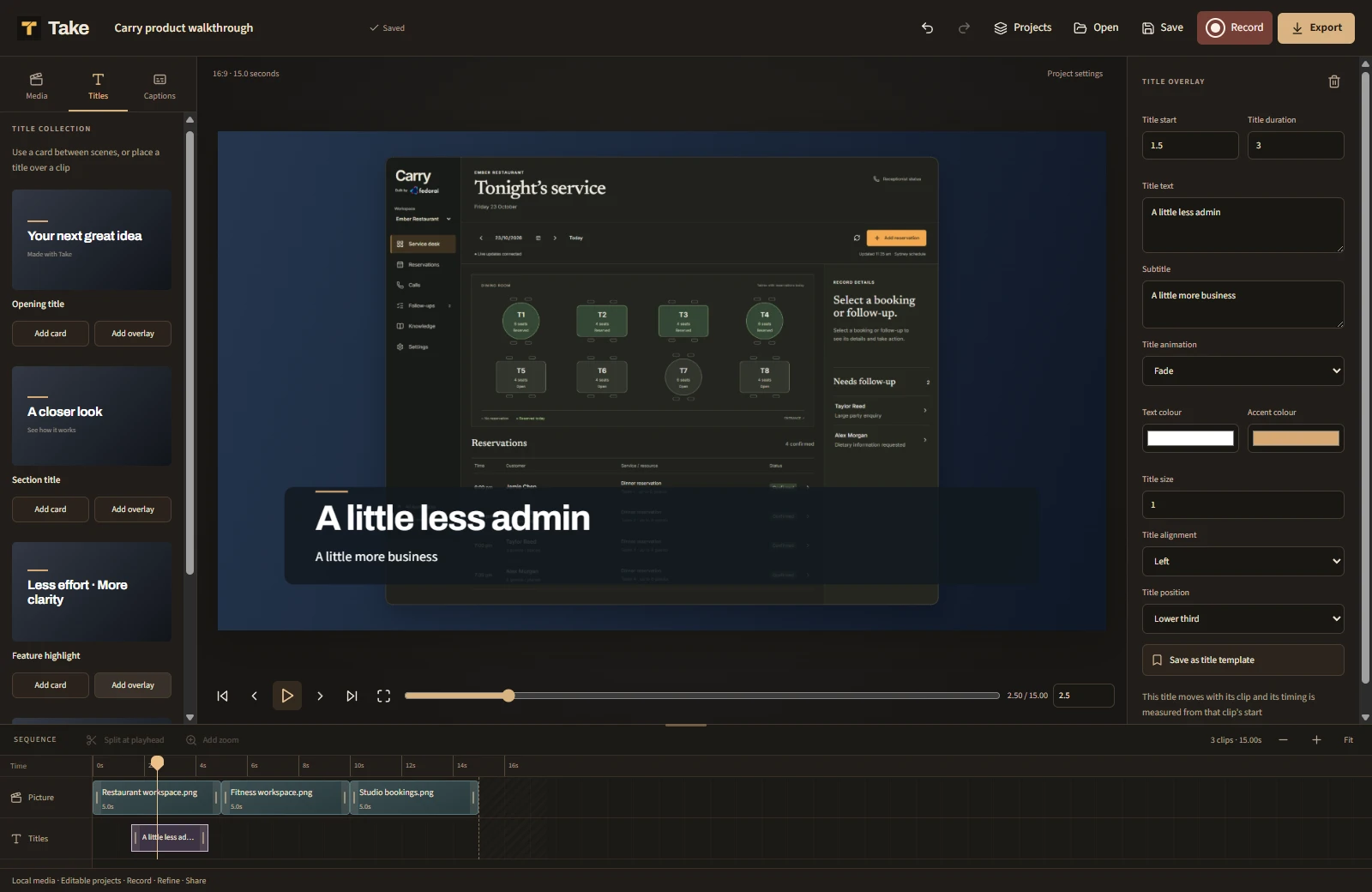
Task: Click the redo arrow icon
Action: (964, 28)
